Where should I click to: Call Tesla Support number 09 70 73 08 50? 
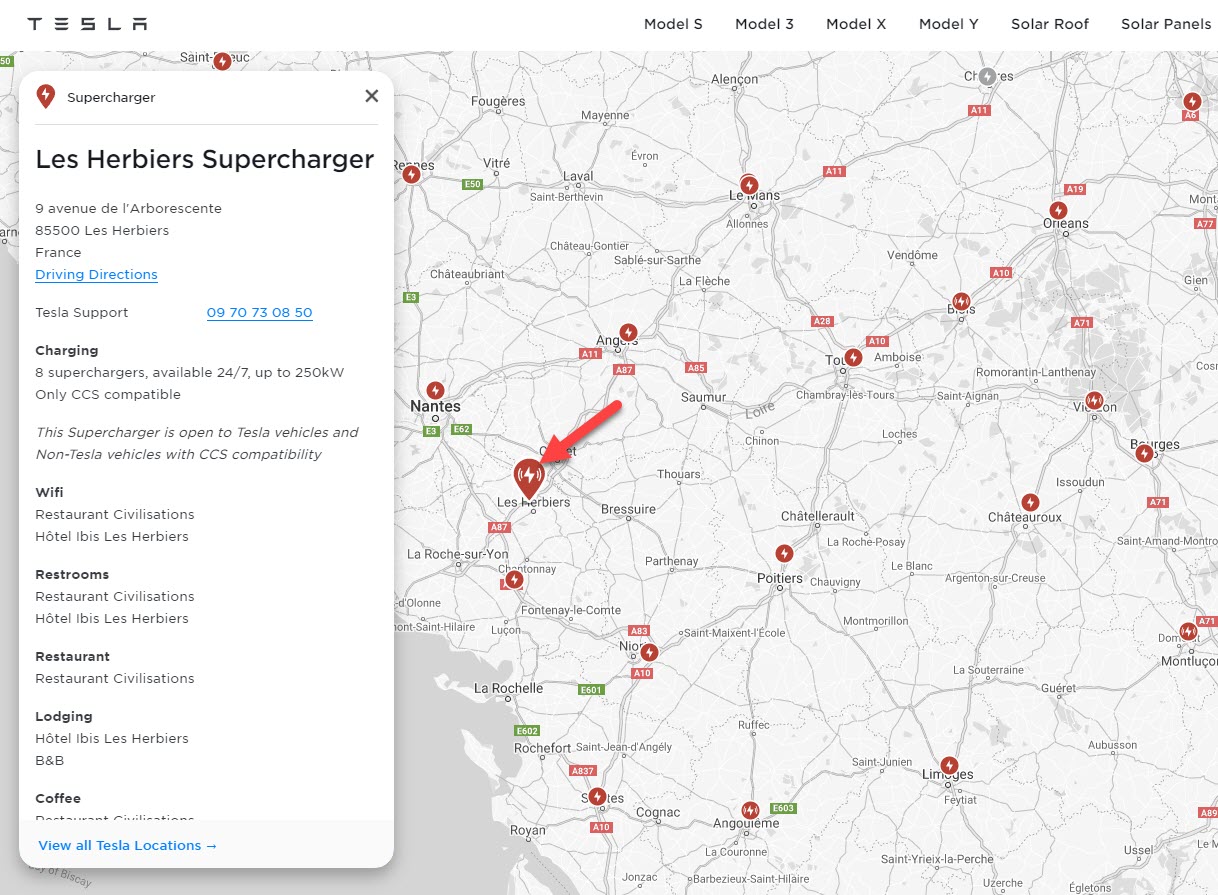coord(259,312)
